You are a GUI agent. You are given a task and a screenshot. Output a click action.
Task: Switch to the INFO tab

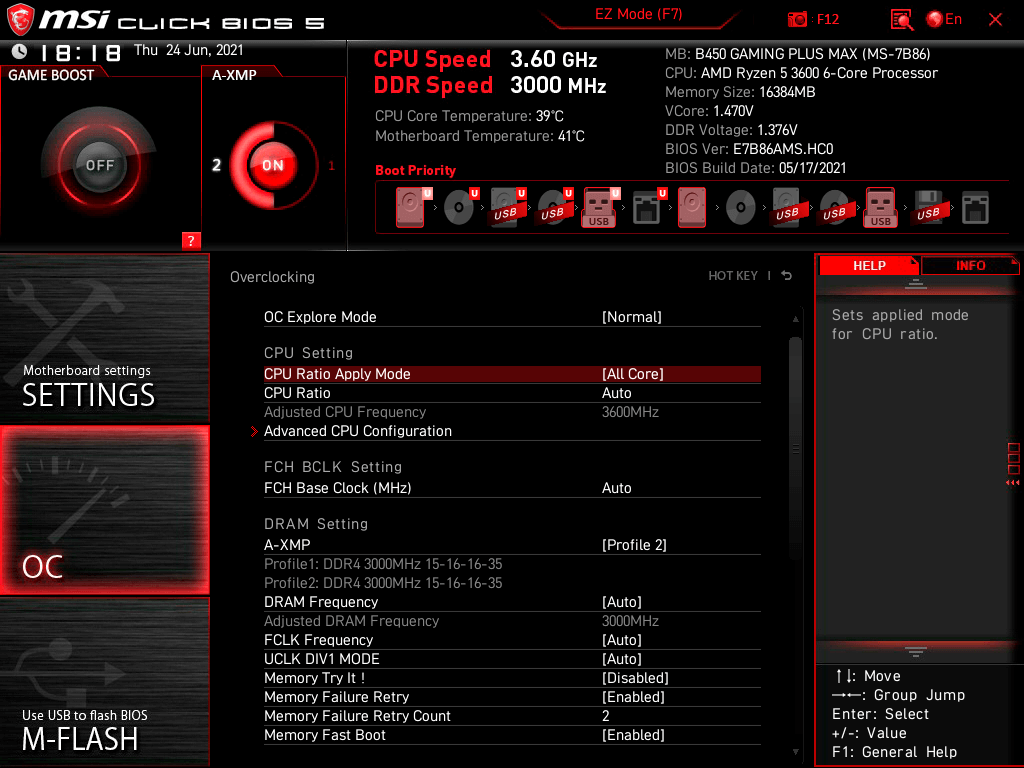point(970,265)
